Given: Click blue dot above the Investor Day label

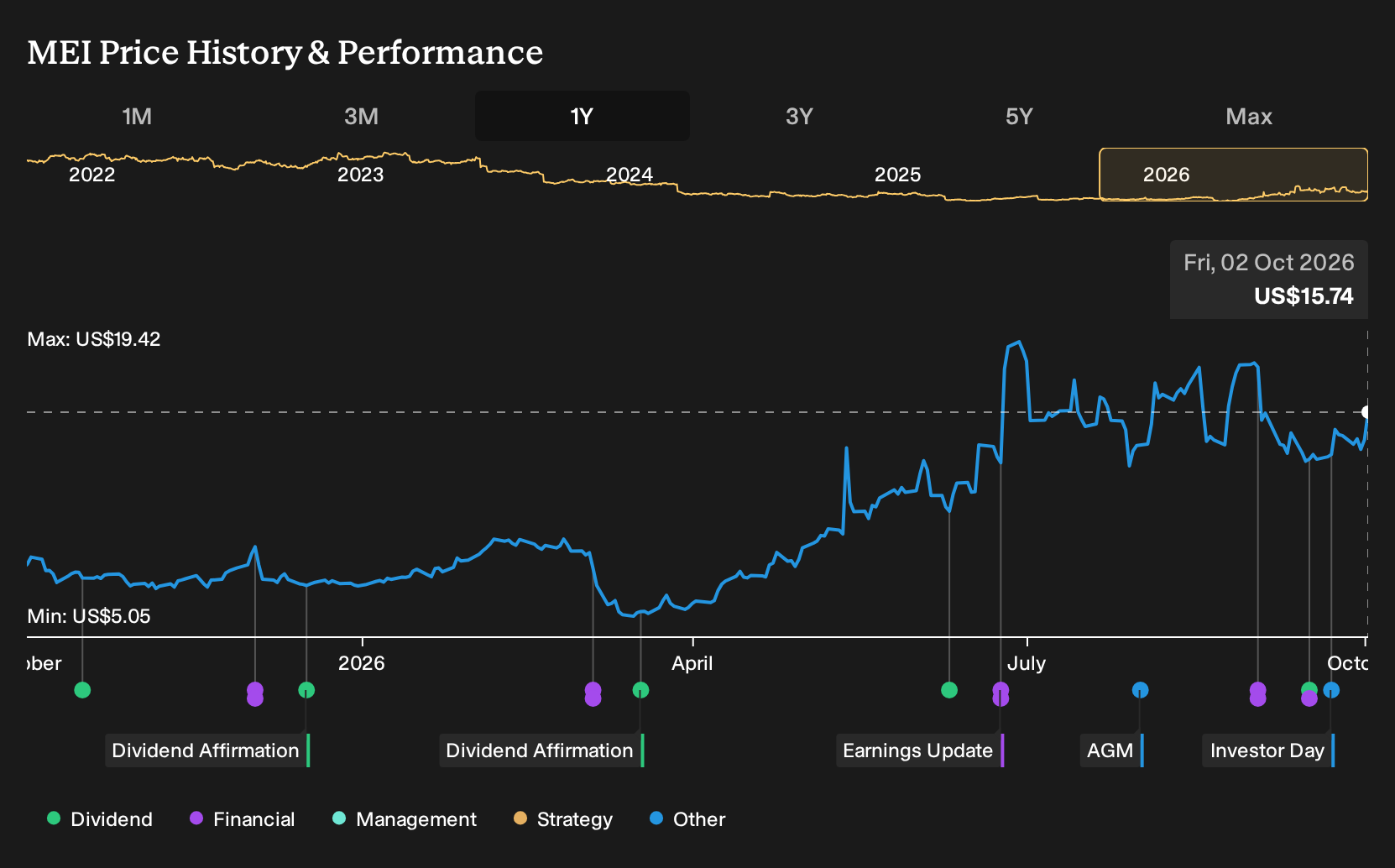Looking at the screenshot, I should (x=1331, y=690).
